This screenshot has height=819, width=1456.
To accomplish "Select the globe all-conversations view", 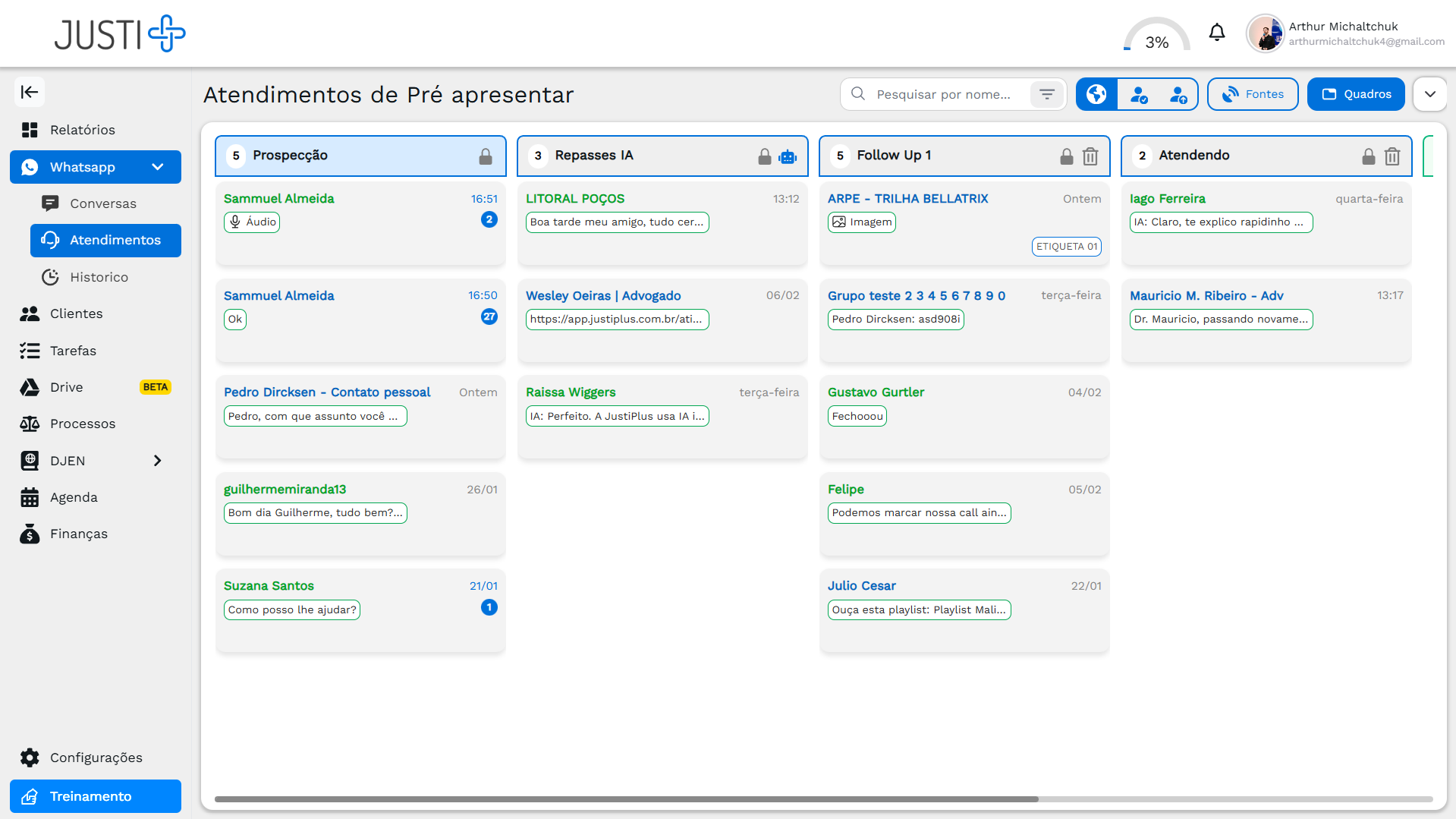I will tap(1096, 94).
